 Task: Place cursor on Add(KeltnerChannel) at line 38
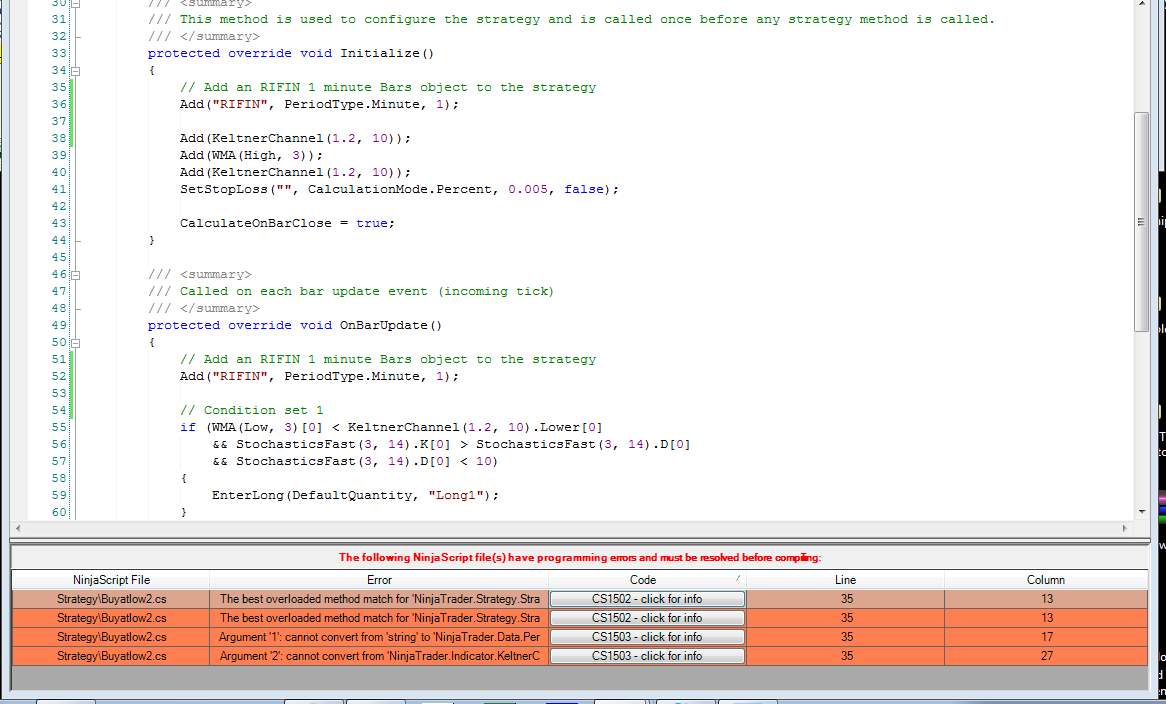295,138
